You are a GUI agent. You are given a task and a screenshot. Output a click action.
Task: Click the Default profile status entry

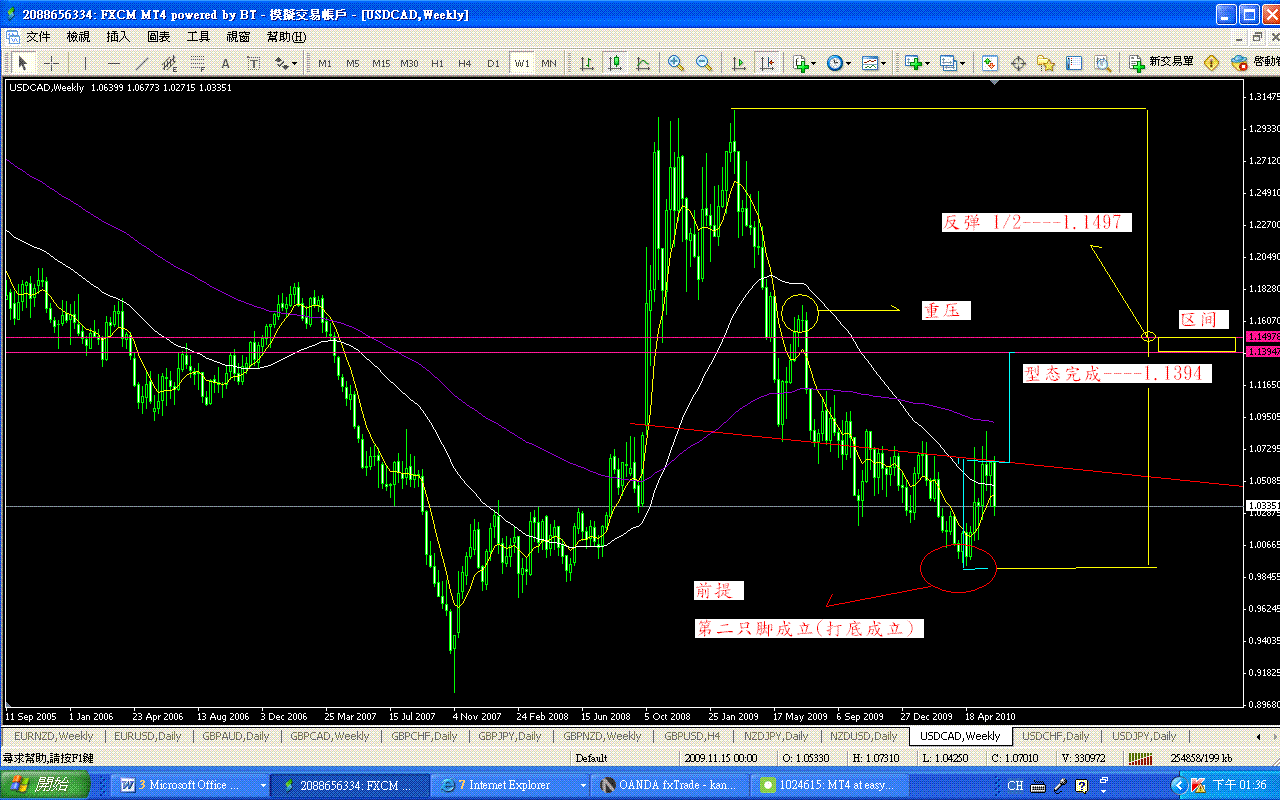(x=591, y=758)
